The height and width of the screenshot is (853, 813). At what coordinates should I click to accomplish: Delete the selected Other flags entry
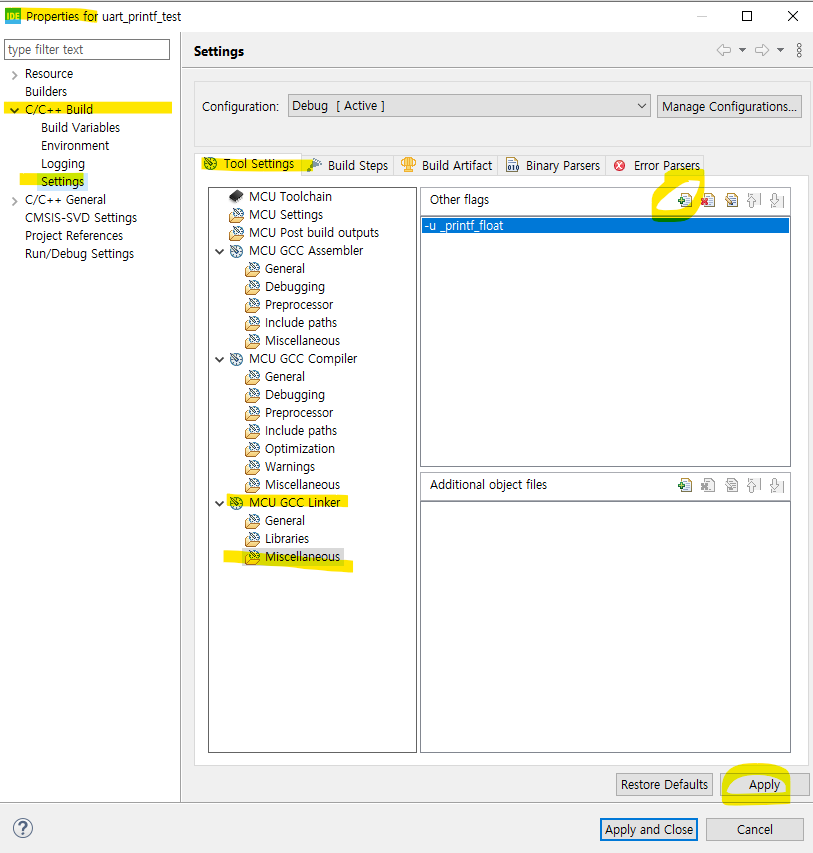tap(708, 200)
